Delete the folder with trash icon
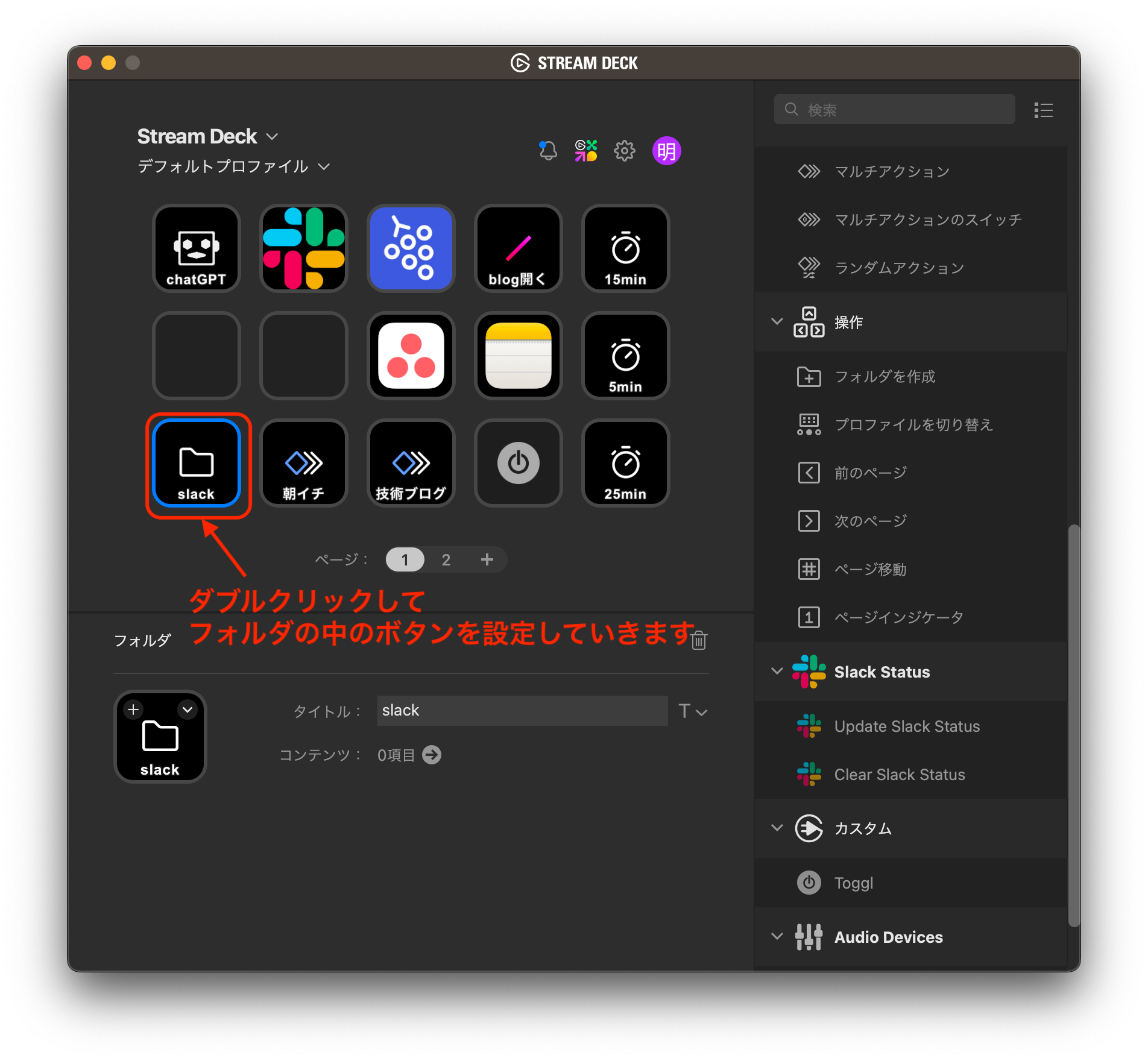The image size is (1148, 1061). pyautogui.click(x=699, y=640)
